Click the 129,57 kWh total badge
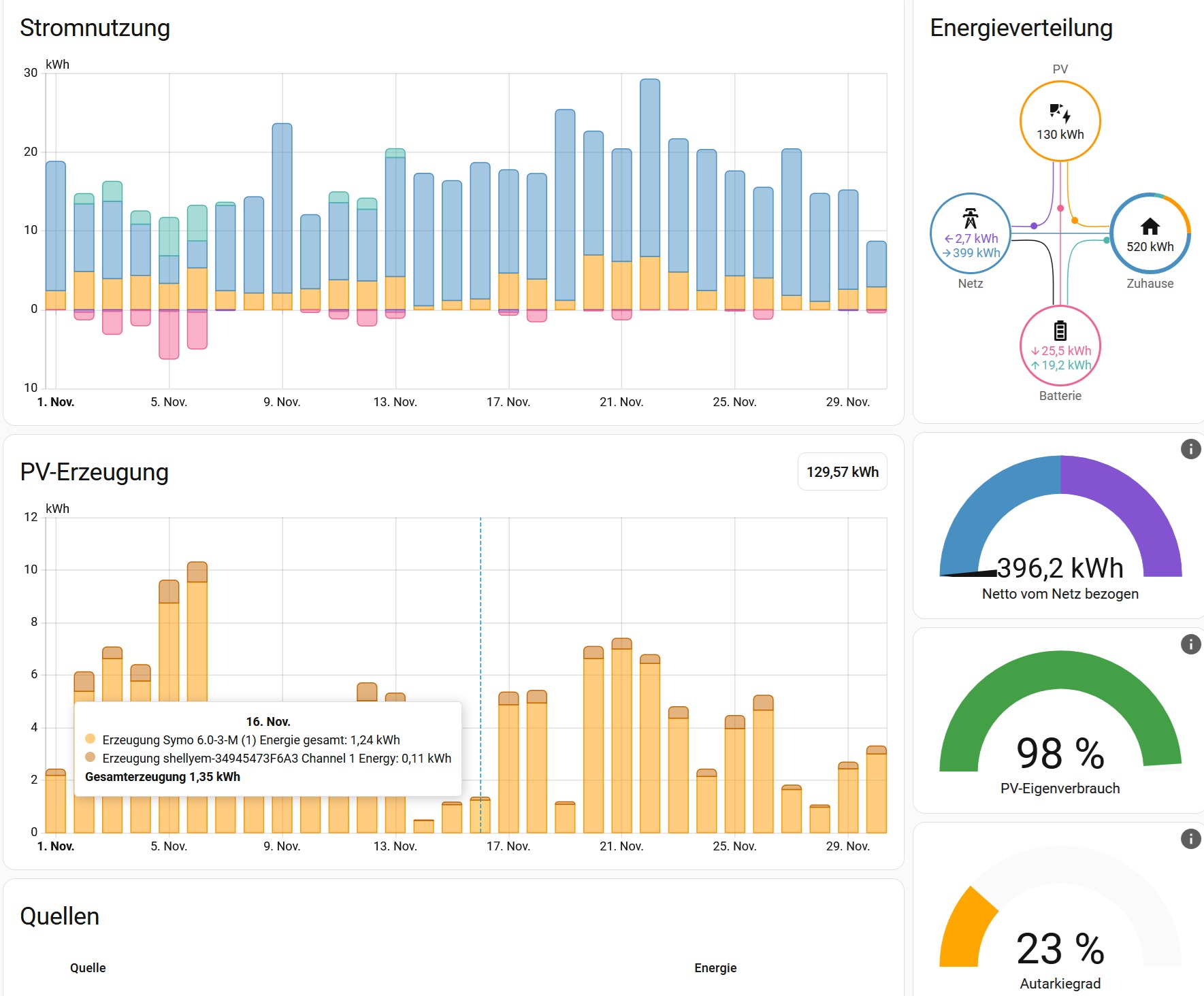This screenshot has width=1204, height=996. click(842, 471)
